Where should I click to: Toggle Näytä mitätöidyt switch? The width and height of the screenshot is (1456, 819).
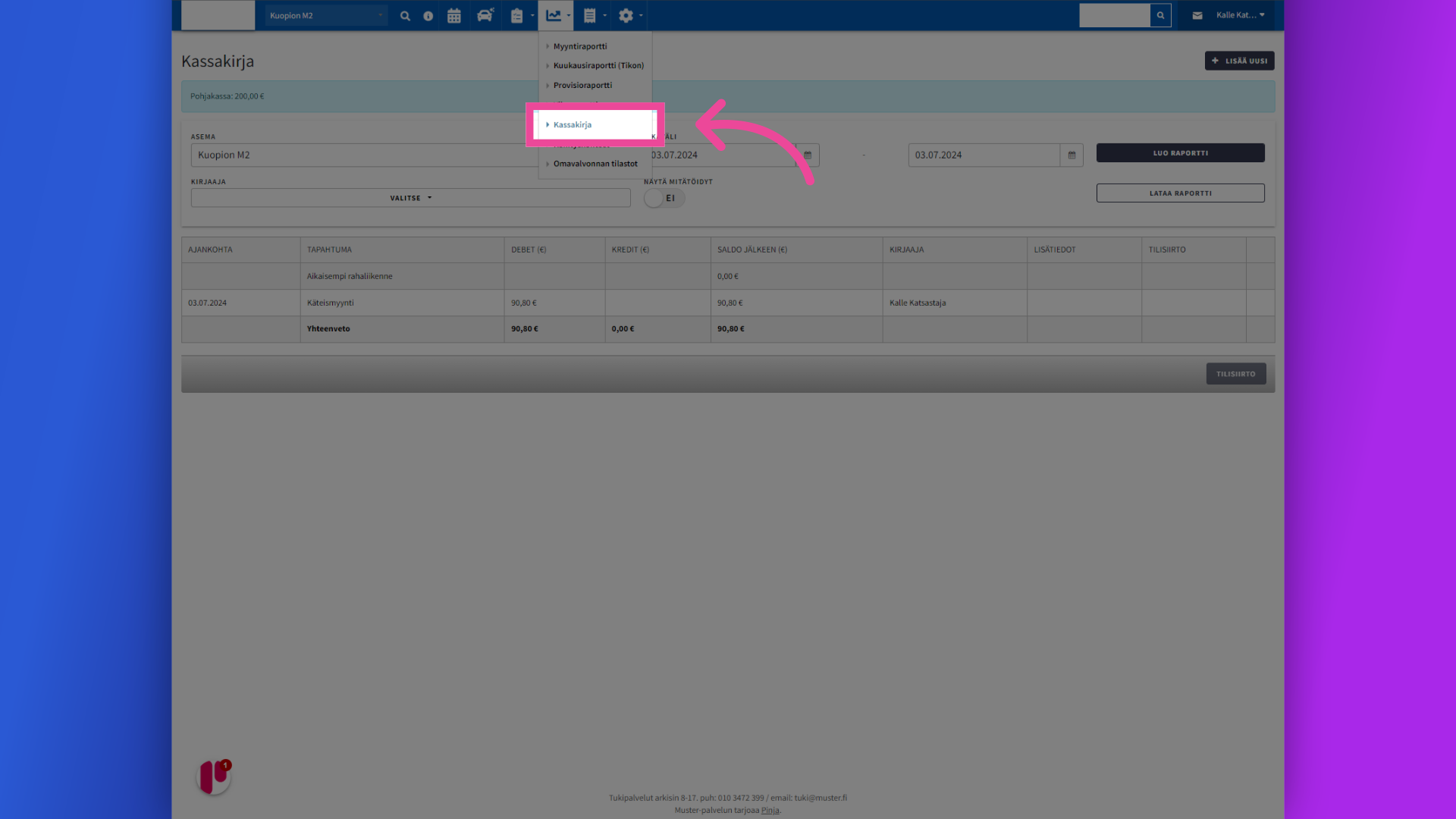(664, 198)
